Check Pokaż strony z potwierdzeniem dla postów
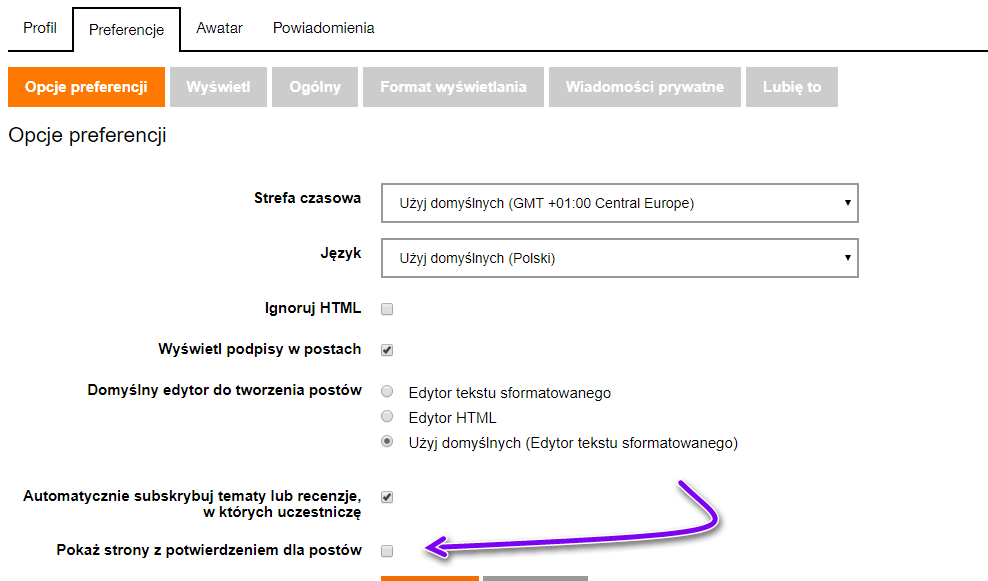 pos(387,550)
